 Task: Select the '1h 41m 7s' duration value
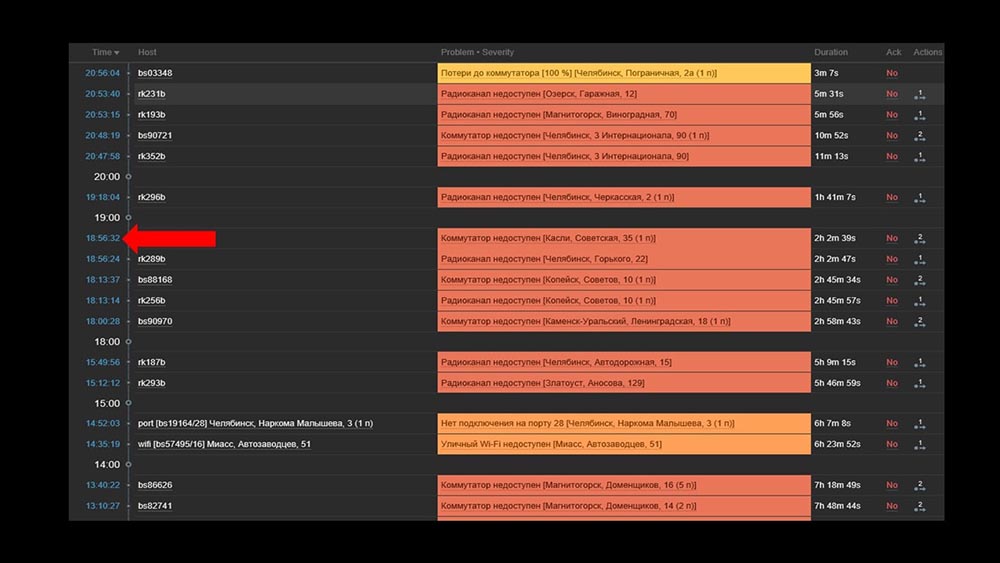[x=835, y=197]
